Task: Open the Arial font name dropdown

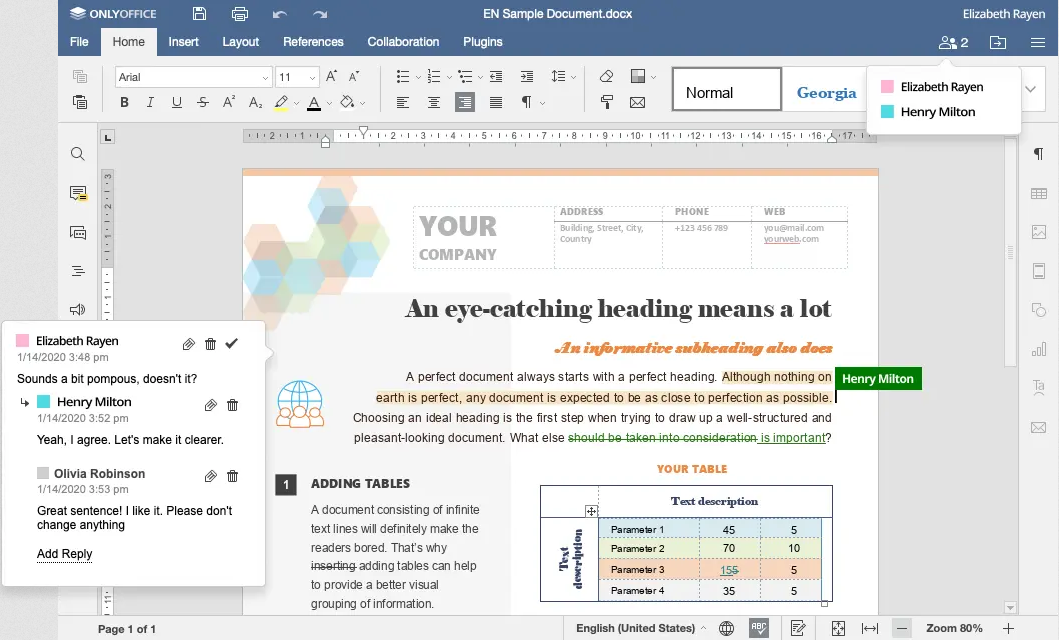Action: [265, 77]
